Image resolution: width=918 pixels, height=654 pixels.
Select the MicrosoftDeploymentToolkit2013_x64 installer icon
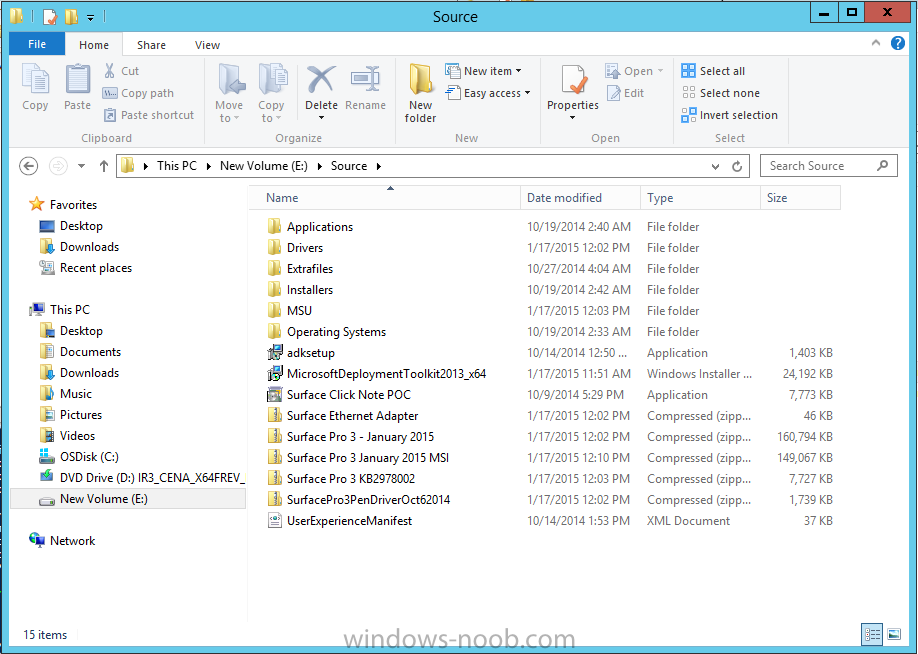275,374
